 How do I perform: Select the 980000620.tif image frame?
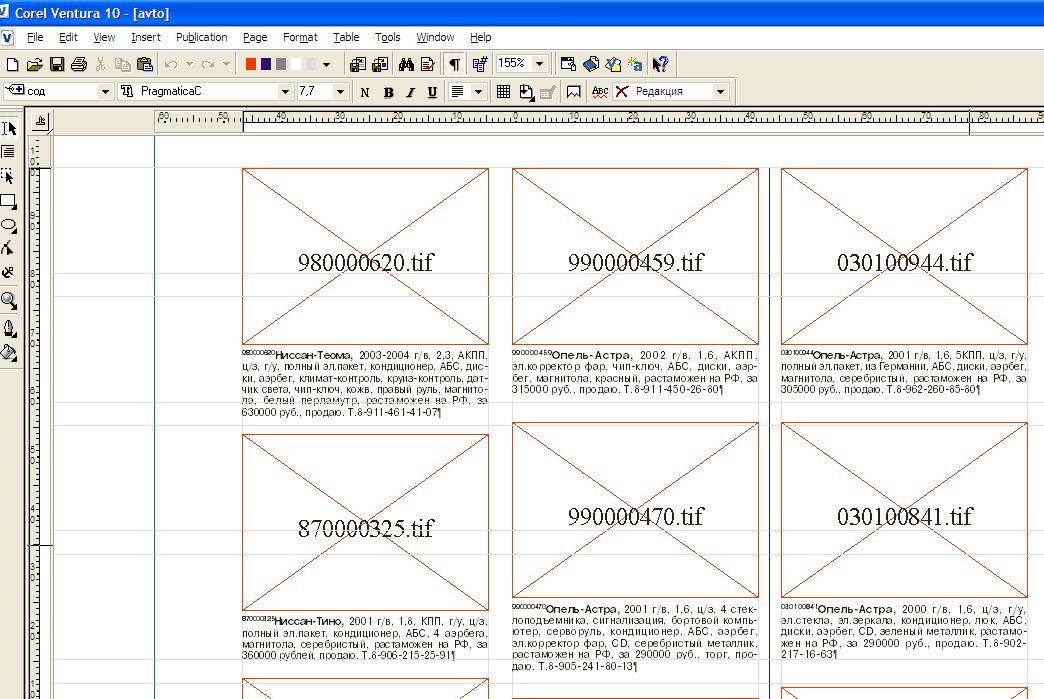(x=366, y=256)
